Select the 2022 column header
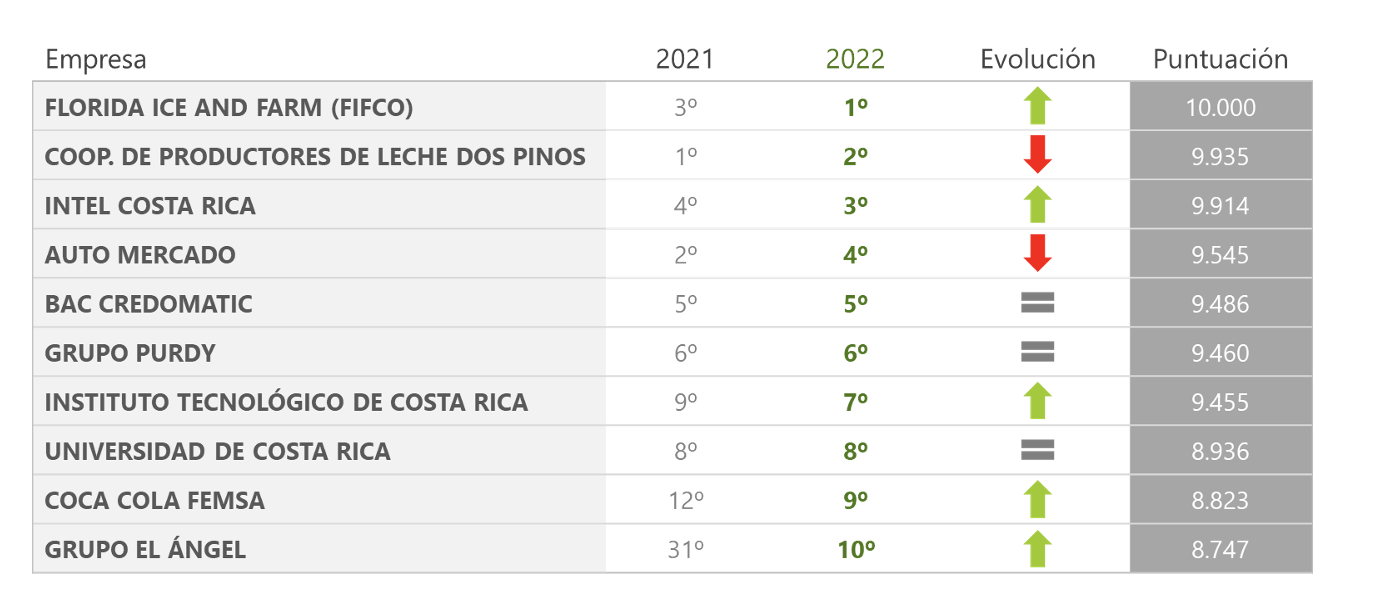 tap(855, 59)
